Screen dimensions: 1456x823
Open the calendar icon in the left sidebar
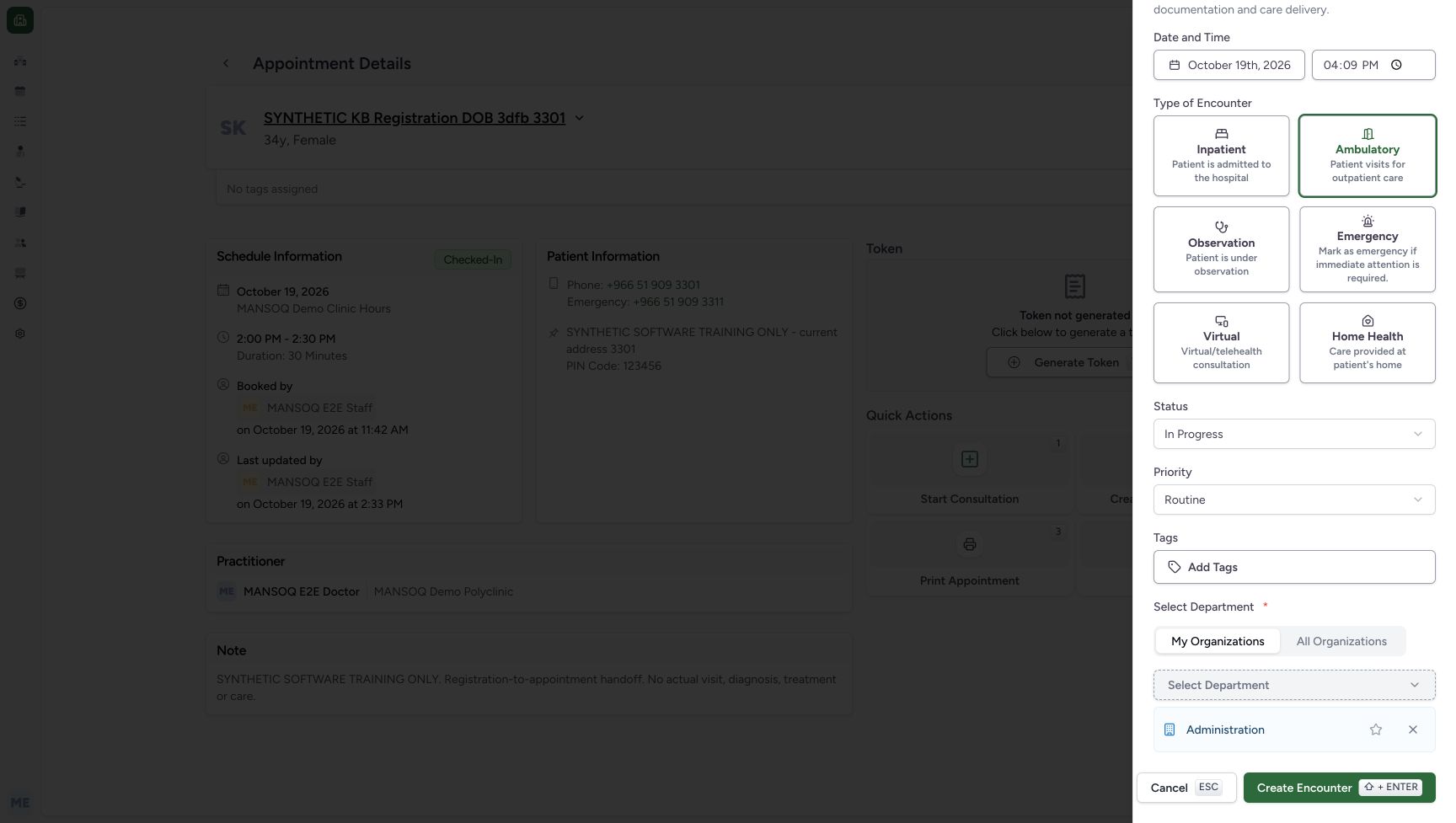(x=20, y=91)
